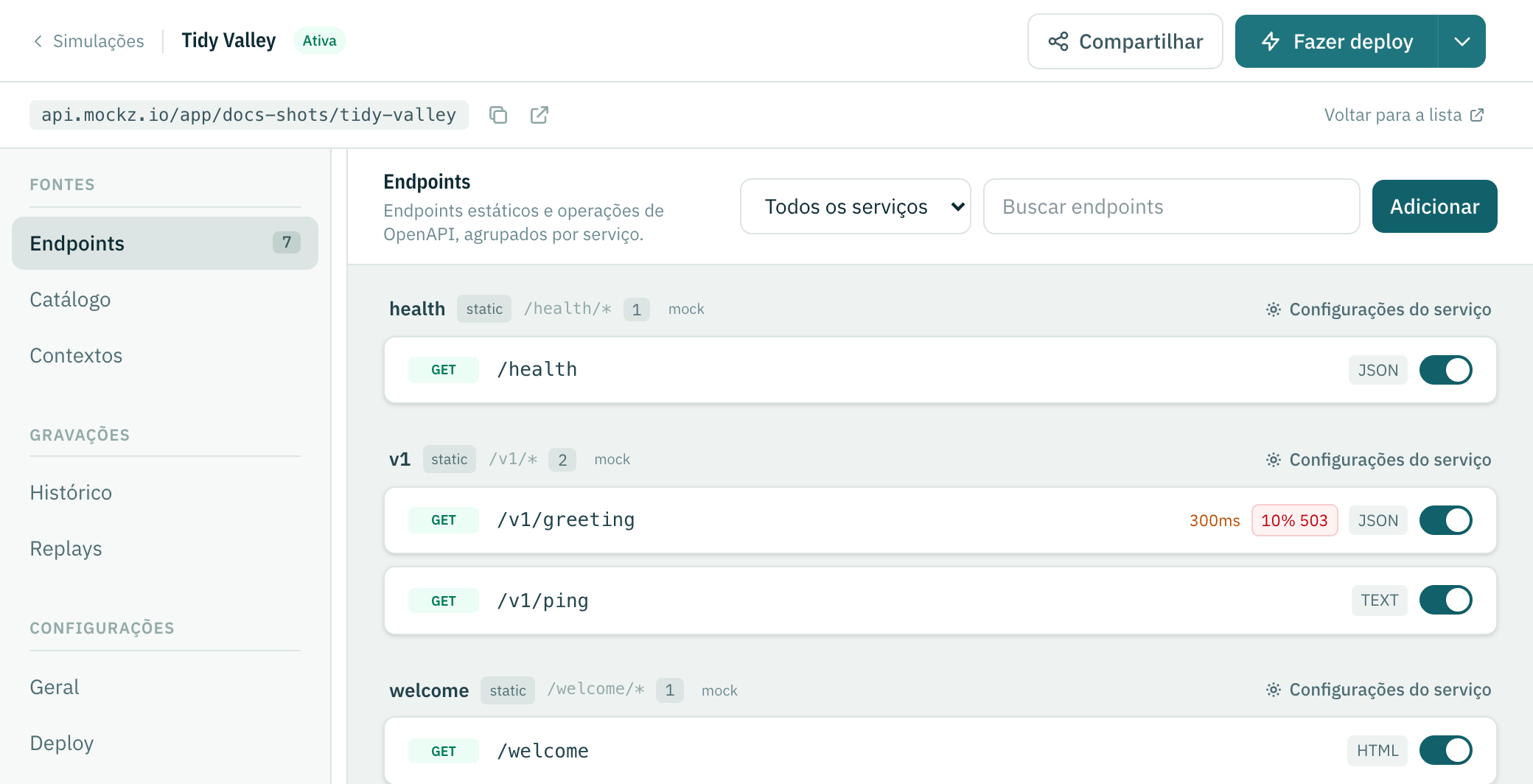This screenshot has height=784, width=1533.
Task: Turn off the /v1/ping endpoint toggle
Action: coord(1445,600)
